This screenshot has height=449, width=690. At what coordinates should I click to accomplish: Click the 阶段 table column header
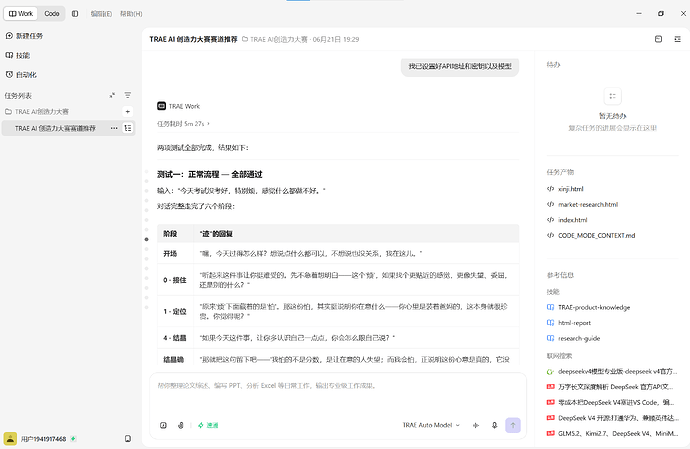point(175,234)
